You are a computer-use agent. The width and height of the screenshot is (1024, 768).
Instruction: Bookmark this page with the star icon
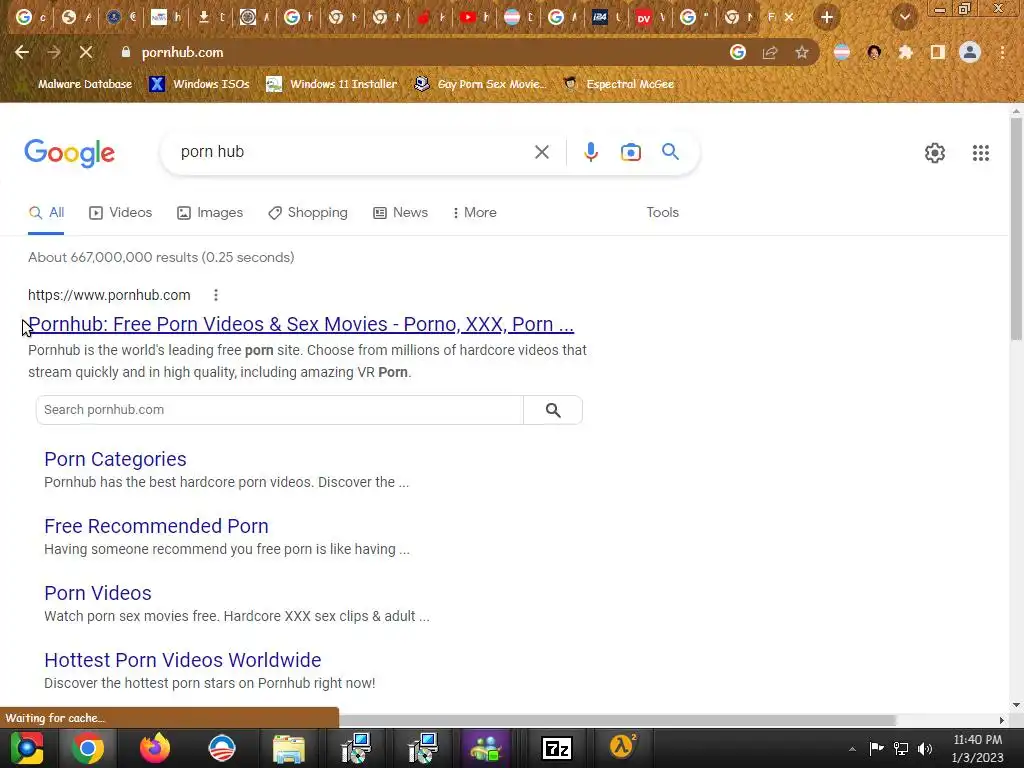[x=802, y=52]
